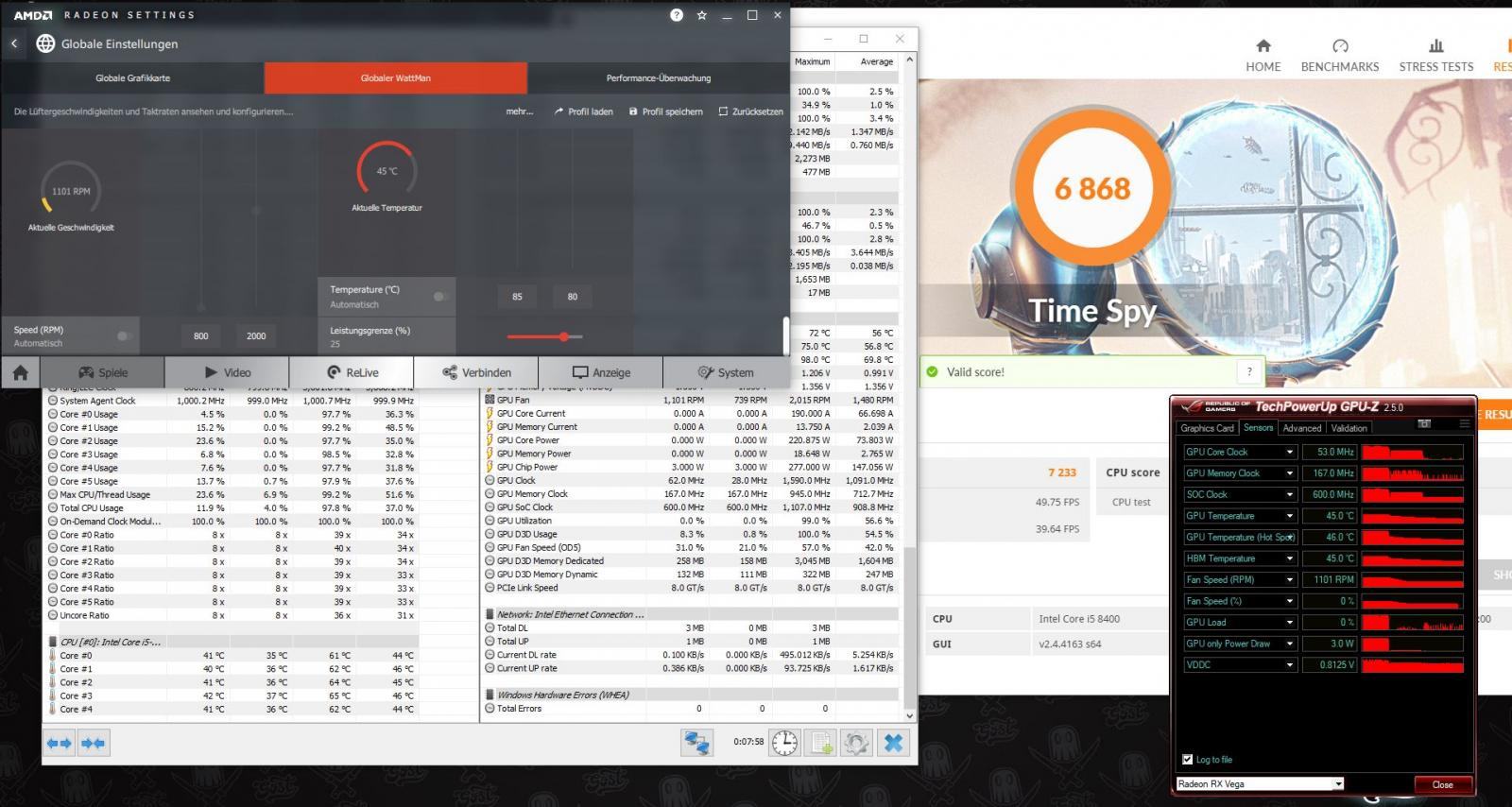Image resolution: width=1512 pixels, height=807 pixels.
Task: Switch to the GPU-Z Advanced tab
Action: 1302,428
